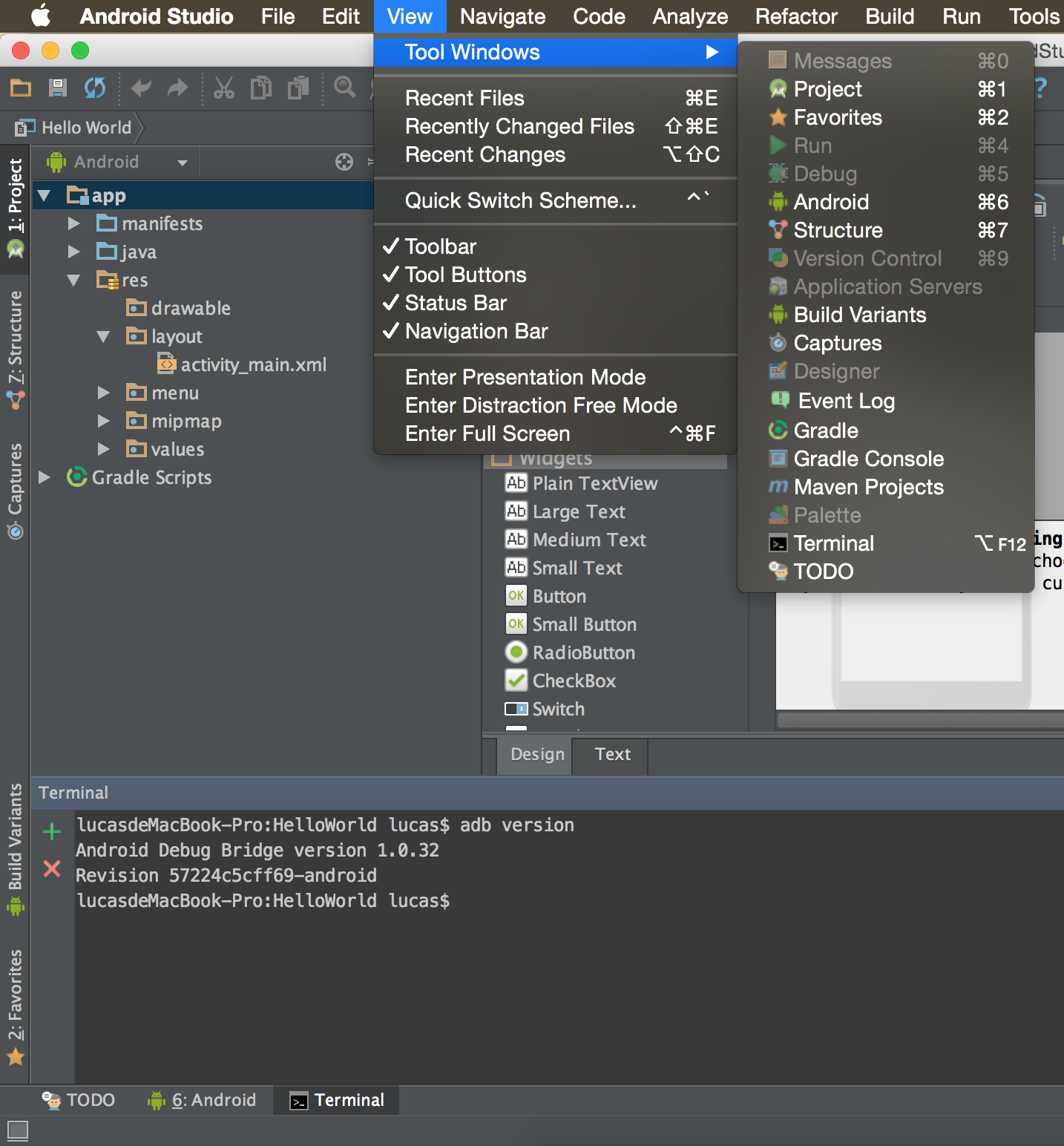This screenshot has width=1064, height=1146.
Task: Open the Android project view dropdown
Action: pos(116,162)
